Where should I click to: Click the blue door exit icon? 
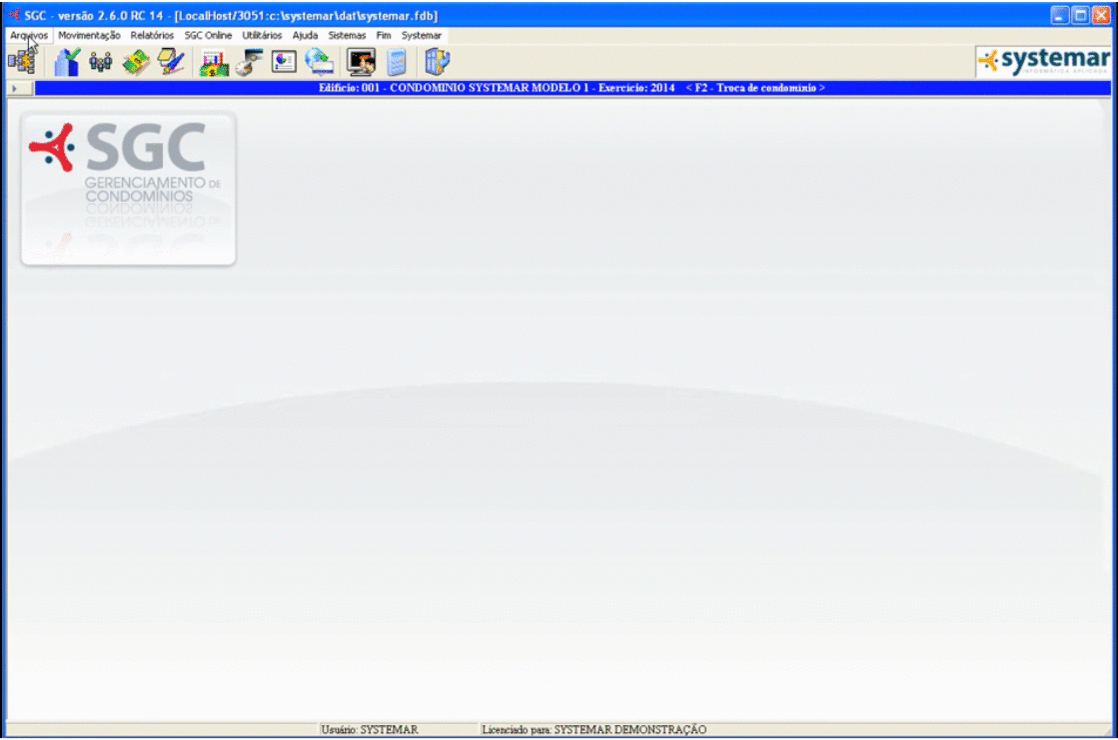point(437,62)
